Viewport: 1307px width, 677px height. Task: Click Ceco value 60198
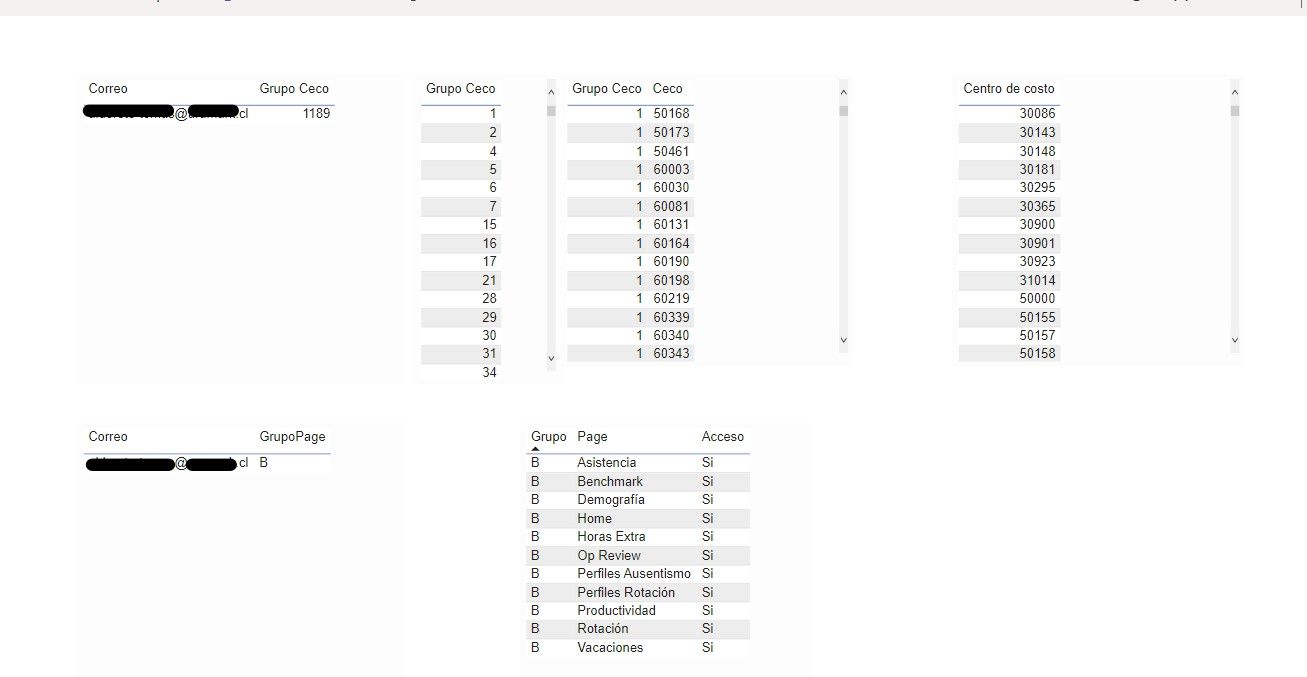click(672, 280)
